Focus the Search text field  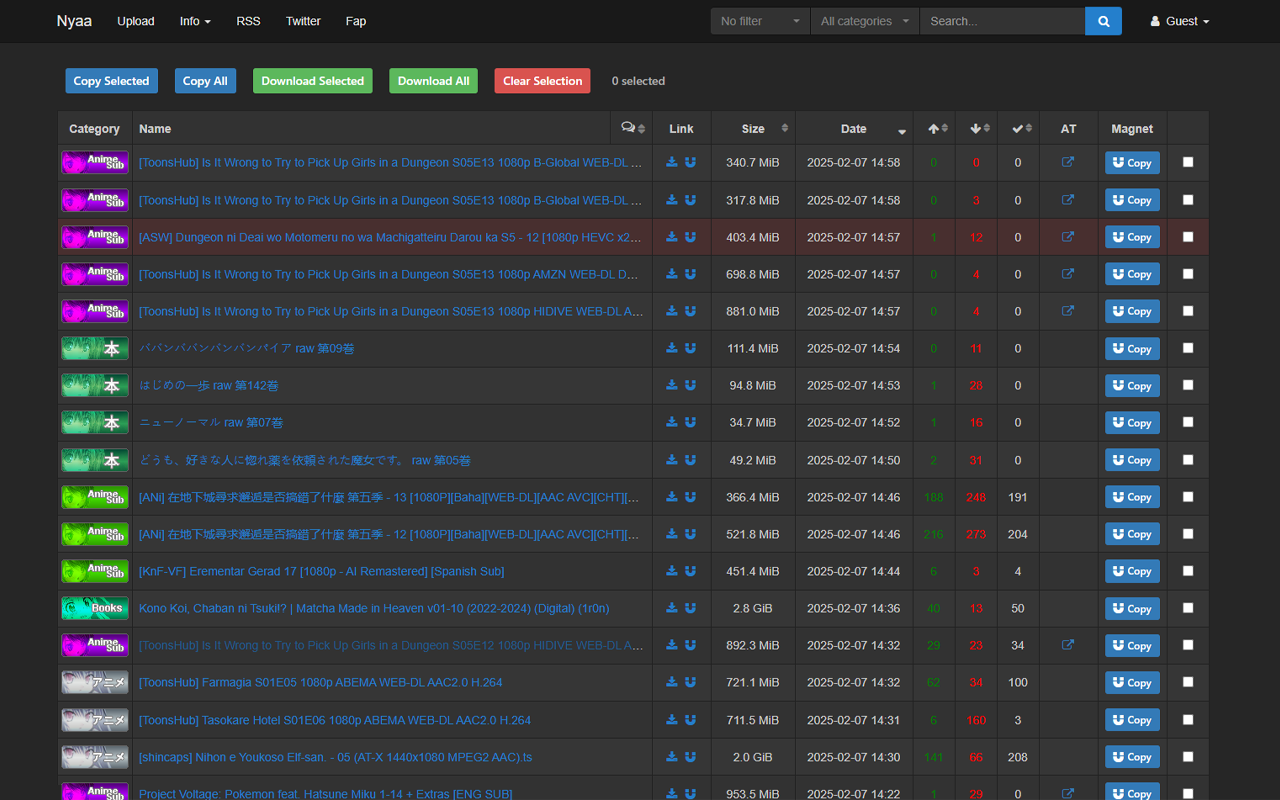click(1002, 21)
